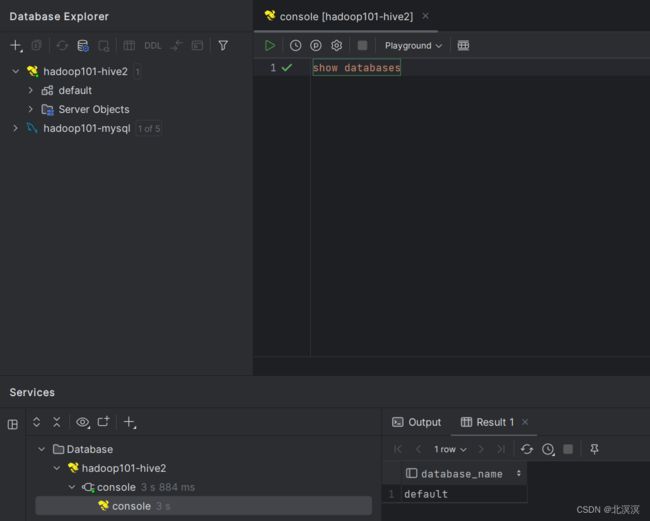Click the Duplicate data source icon
The height and width of the screenshot is (521, 650).
(x=36, y=45)
